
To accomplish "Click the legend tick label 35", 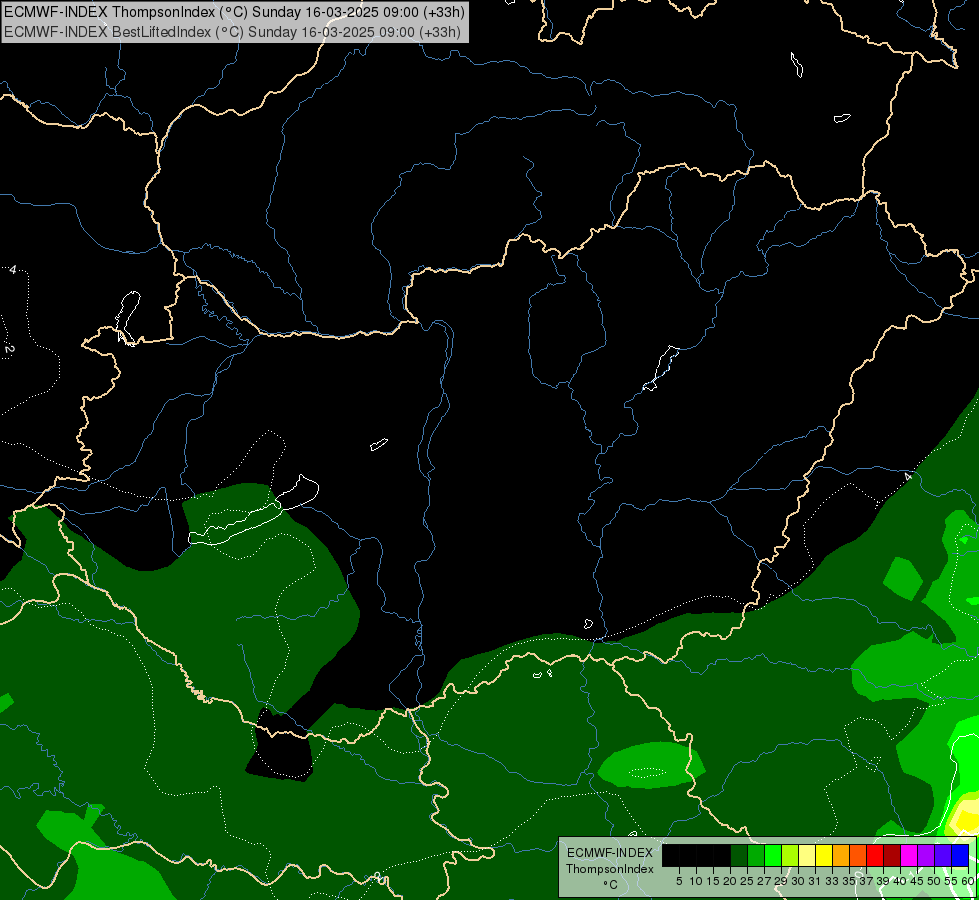I will pyautogui.click(x=849, y=881).
